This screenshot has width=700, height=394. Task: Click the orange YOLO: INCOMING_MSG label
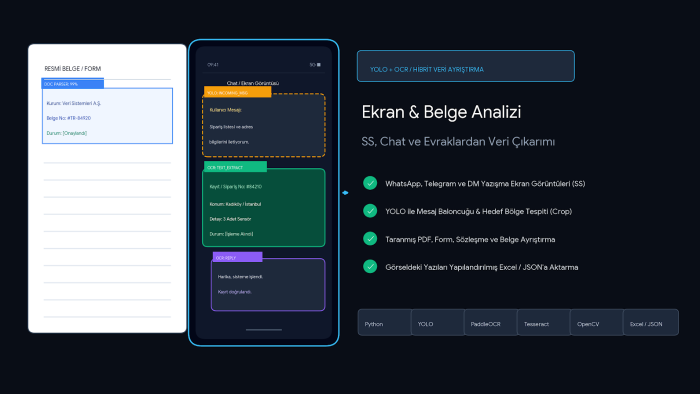click(238, 92)
